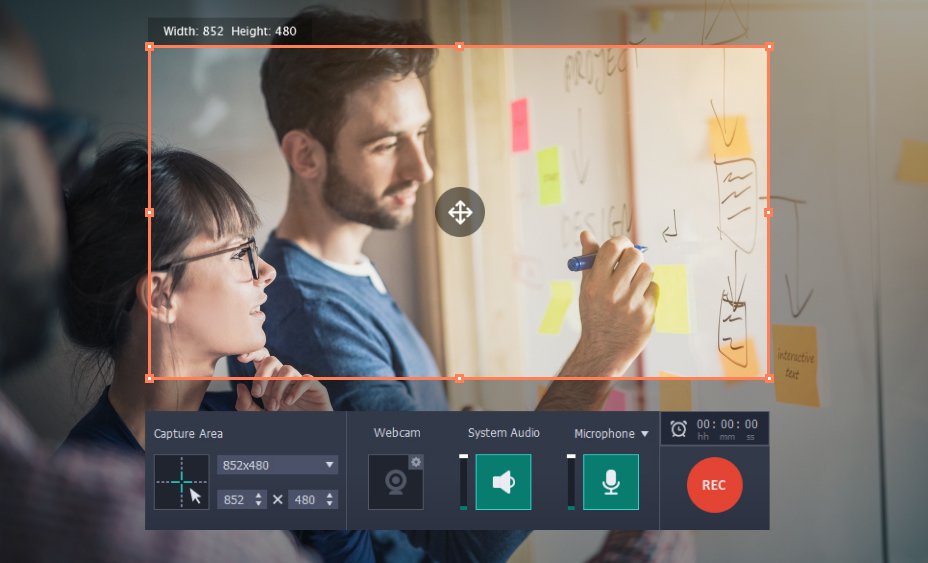This screenshot has height=563, width=928.
Task: Click the bottom-left capture frame handle
Action: tap(150, 378)
